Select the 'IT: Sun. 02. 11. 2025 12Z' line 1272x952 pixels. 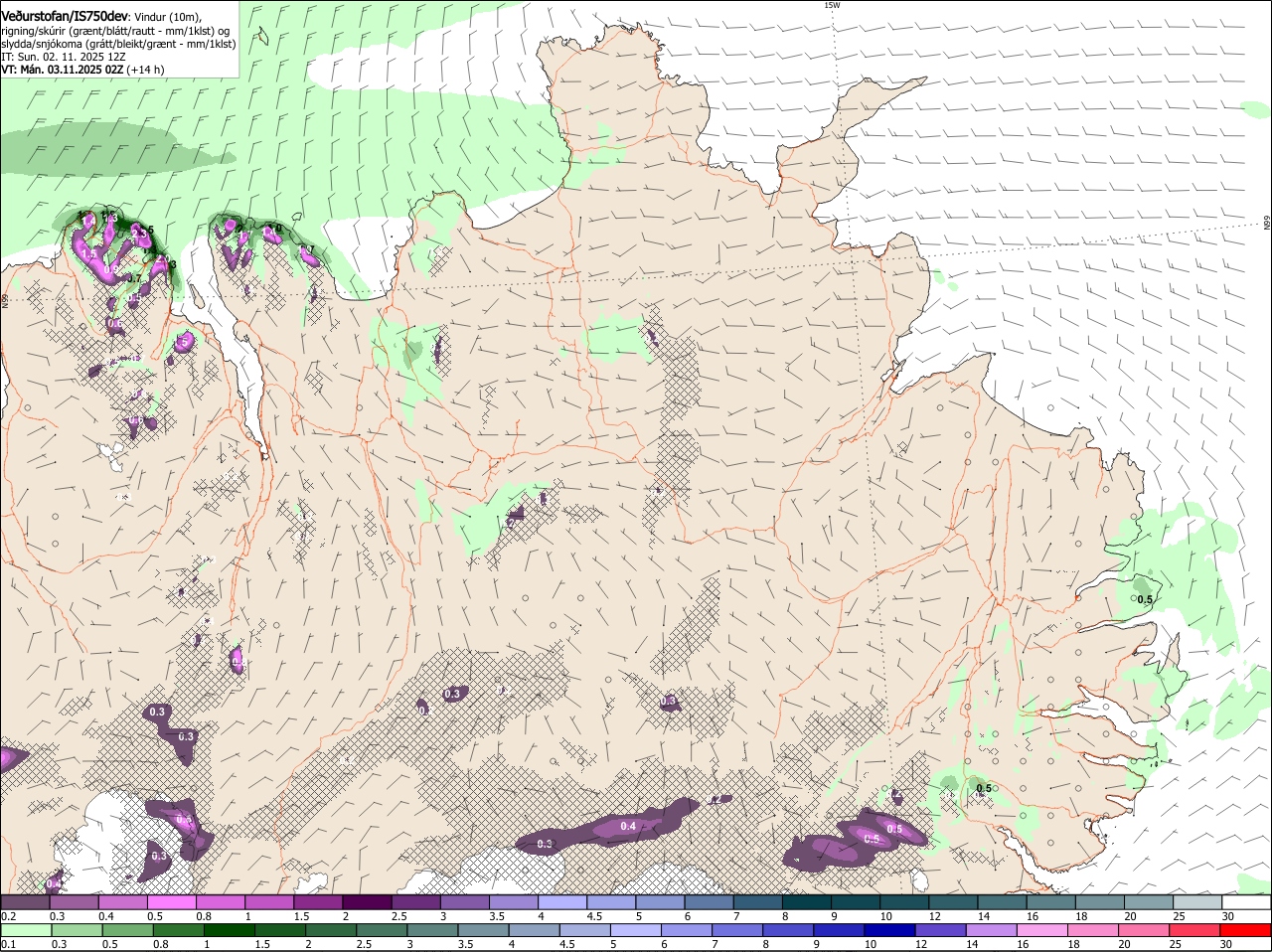tap(63, 57)
